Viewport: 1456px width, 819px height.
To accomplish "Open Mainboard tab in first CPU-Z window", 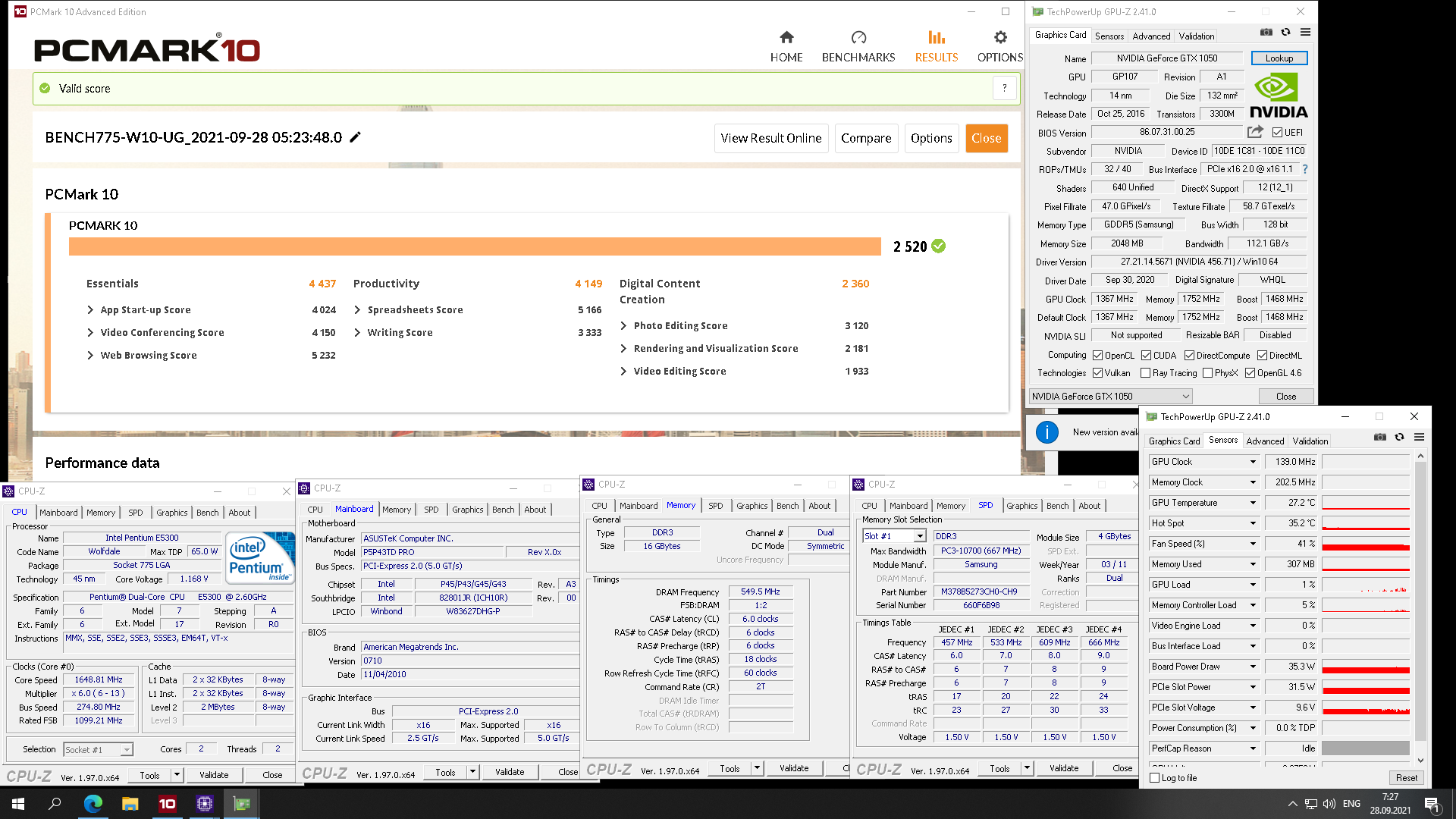I will [x=58, y=513].
